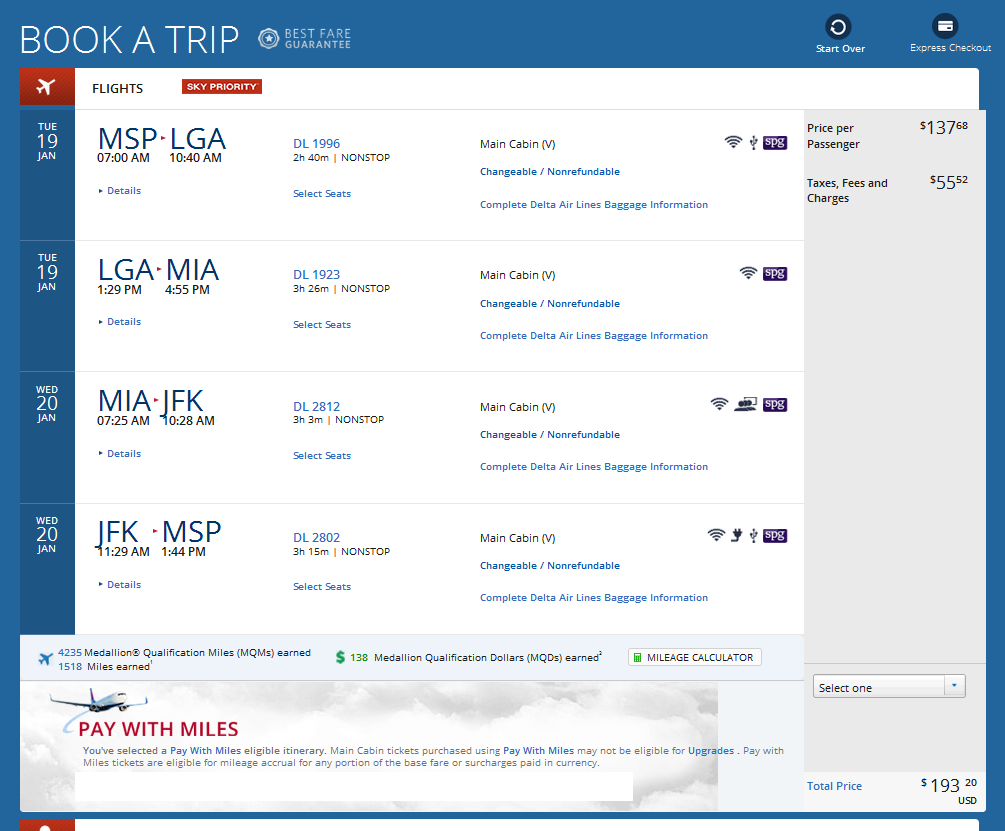Click USB icon on MSP-LGA flight

pyautogui.click(x=753, y=143)
